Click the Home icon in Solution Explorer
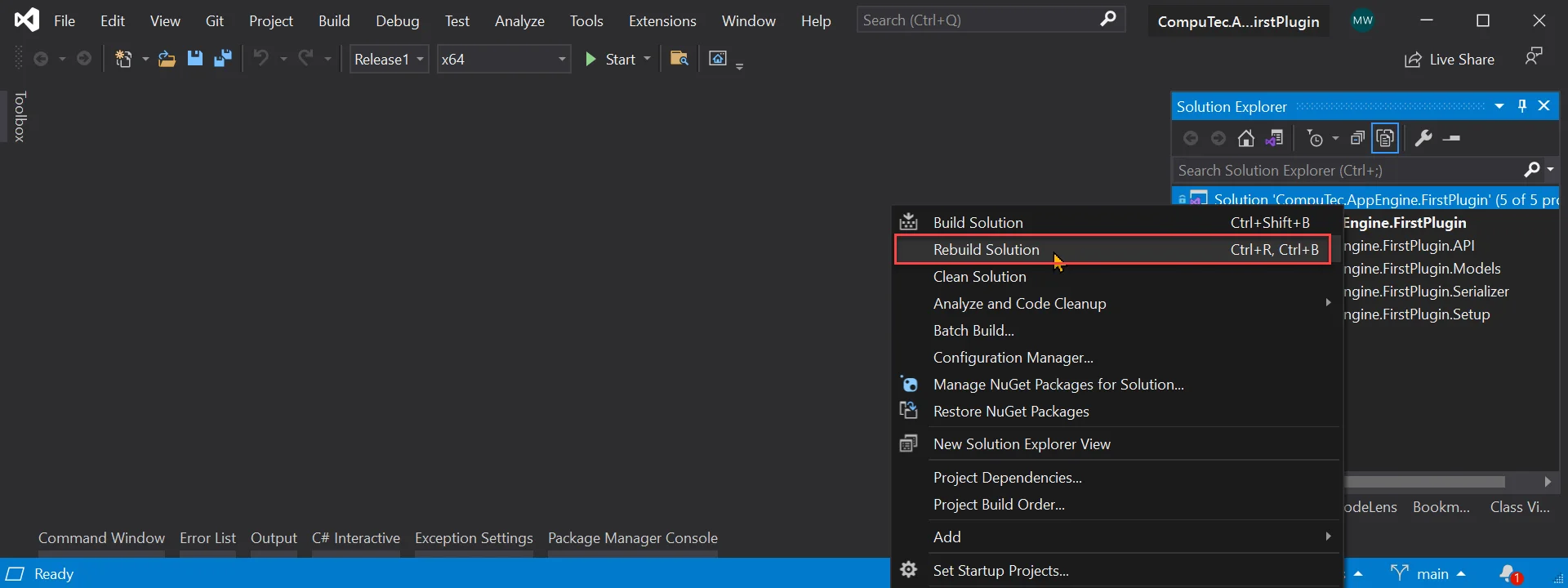Screen dimensions: 1568x588 1245,139
